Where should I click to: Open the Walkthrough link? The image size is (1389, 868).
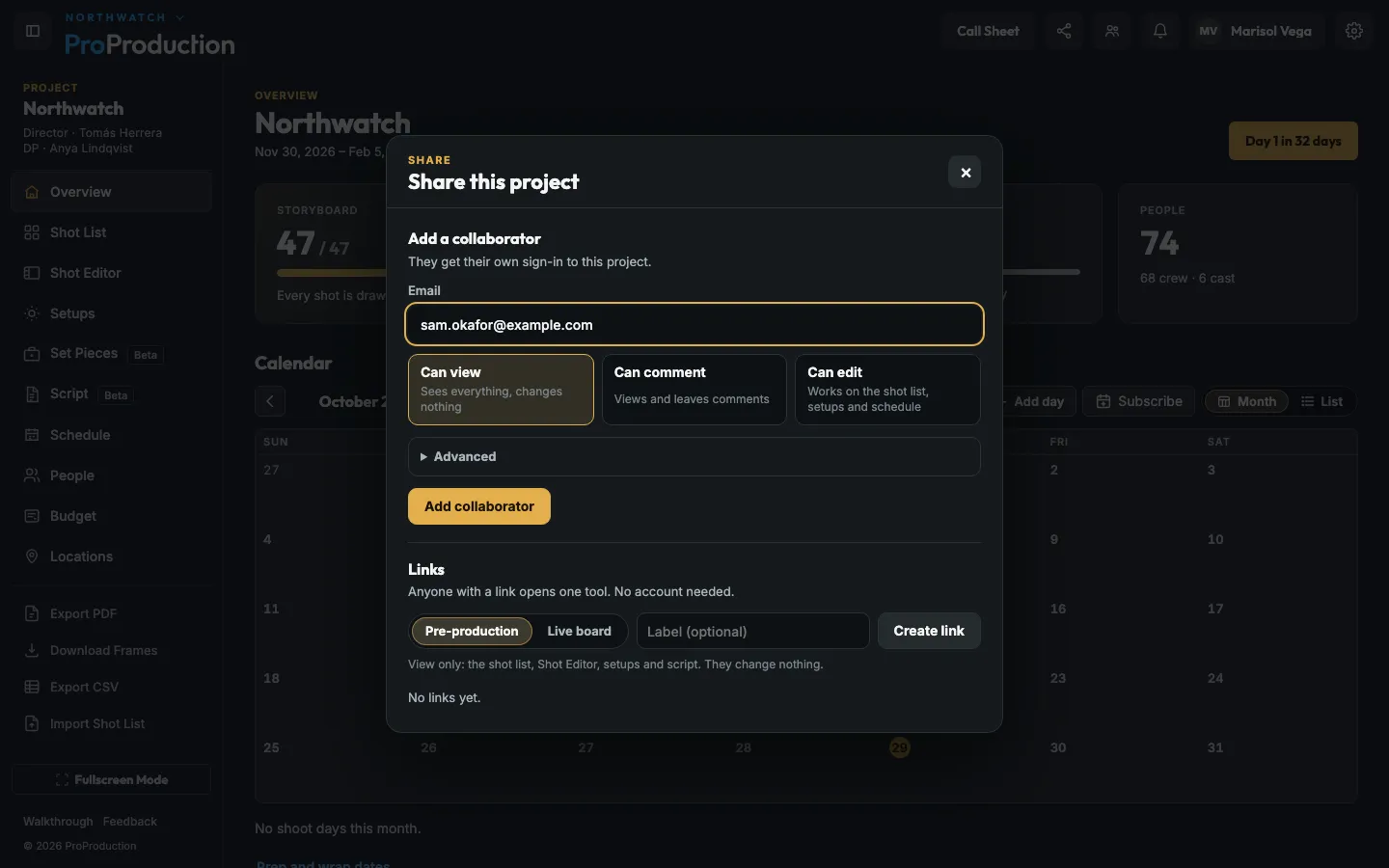[58, 822]
